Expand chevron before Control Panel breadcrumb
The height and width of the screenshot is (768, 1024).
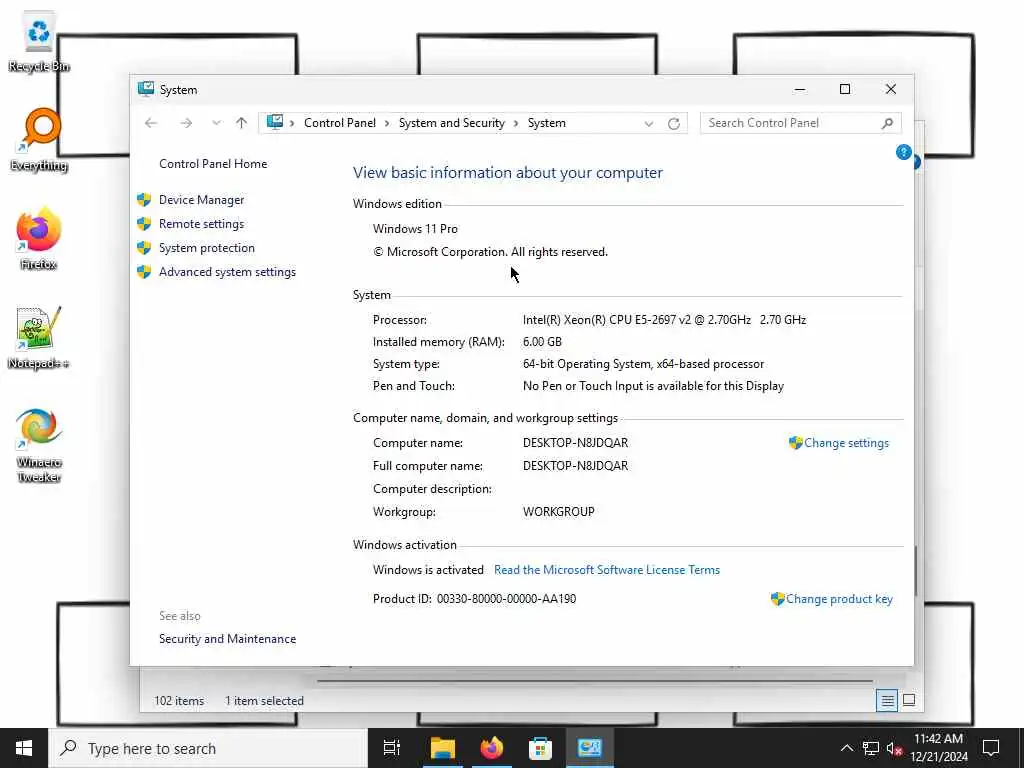(x=292, y=123)
